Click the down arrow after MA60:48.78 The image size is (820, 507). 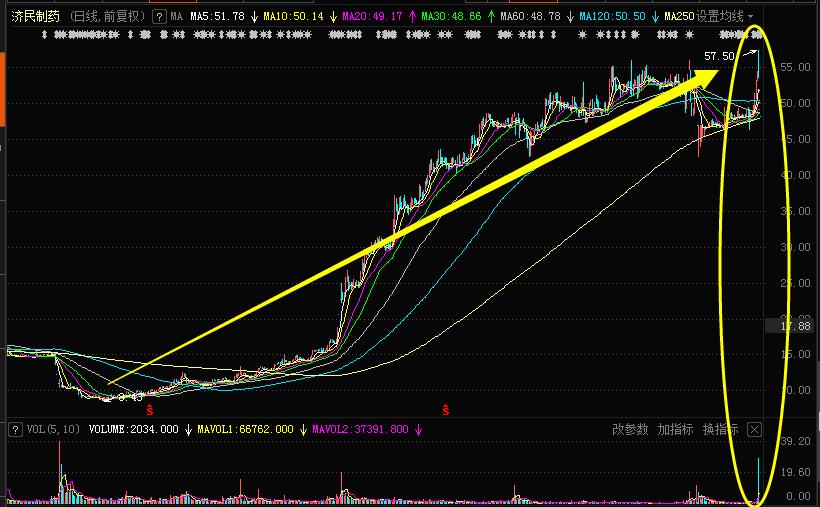(570, 17)
